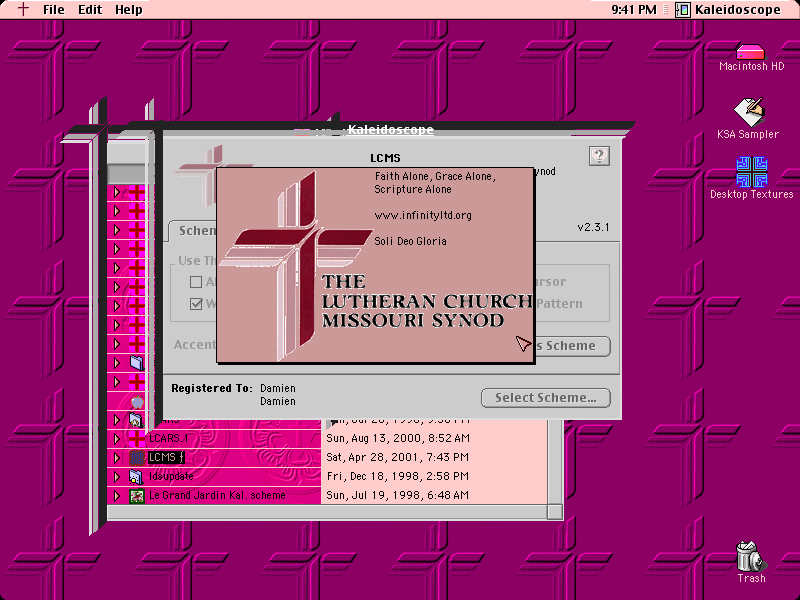Select the highlighted LCMS ƒ folder name
This screenshot has width=800, height=600.
coord(166,457)
